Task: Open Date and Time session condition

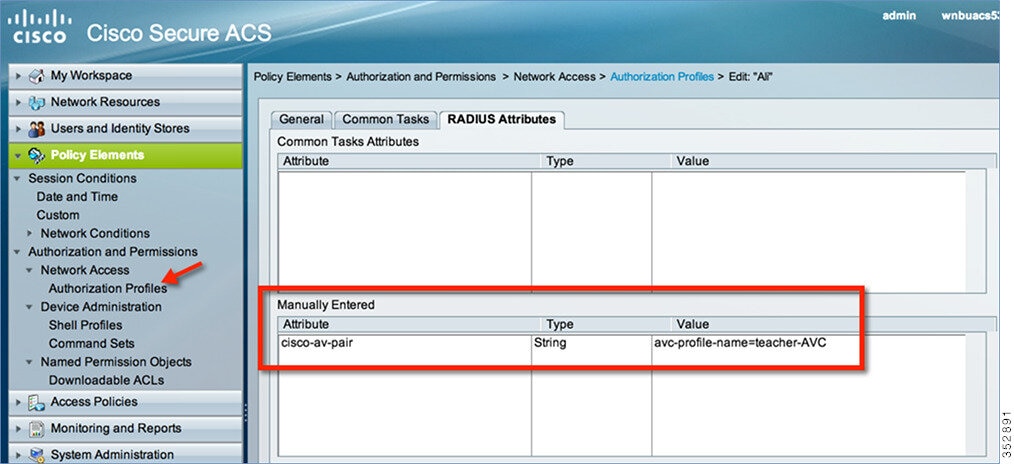Action: [77, 196]
